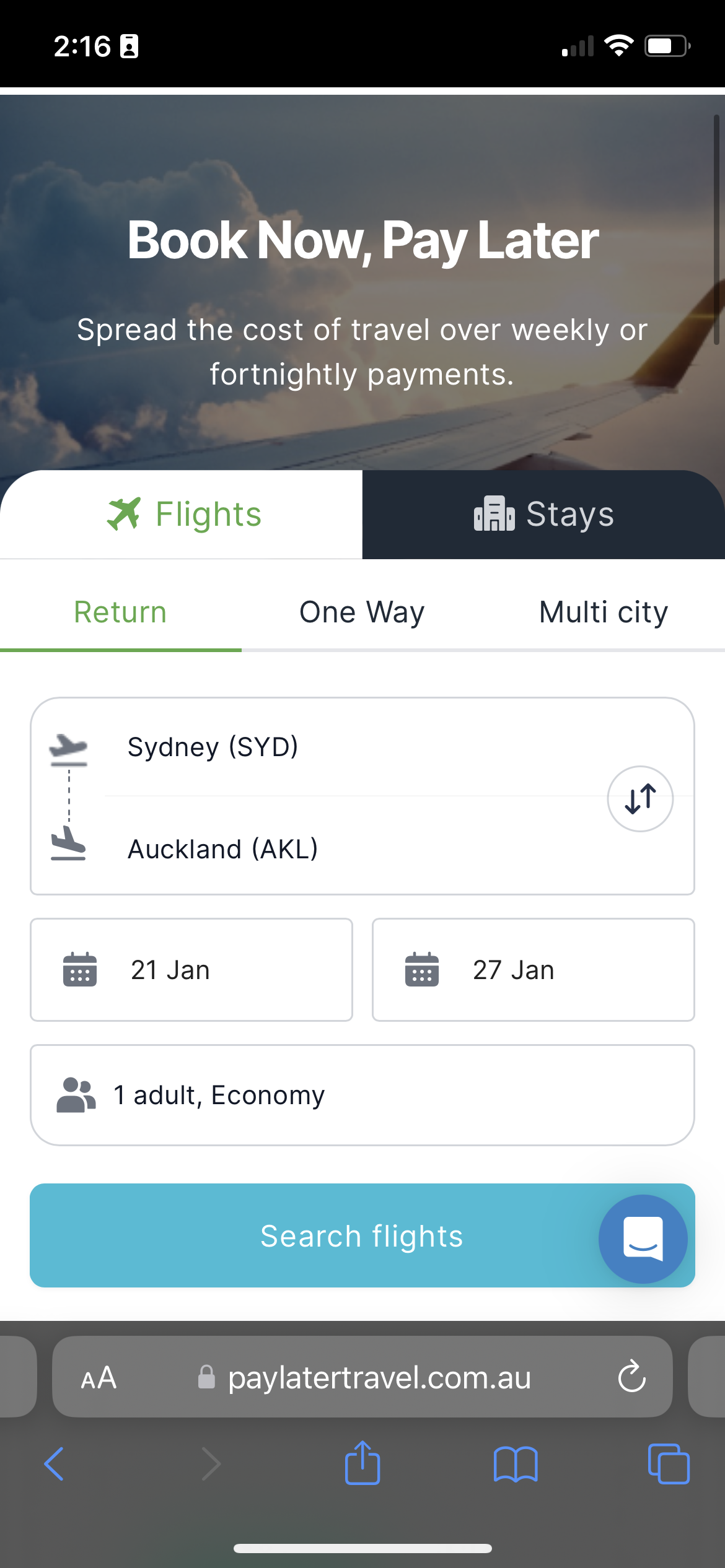Click the departure calendar icon beside 21 Jan

(80, 969)
